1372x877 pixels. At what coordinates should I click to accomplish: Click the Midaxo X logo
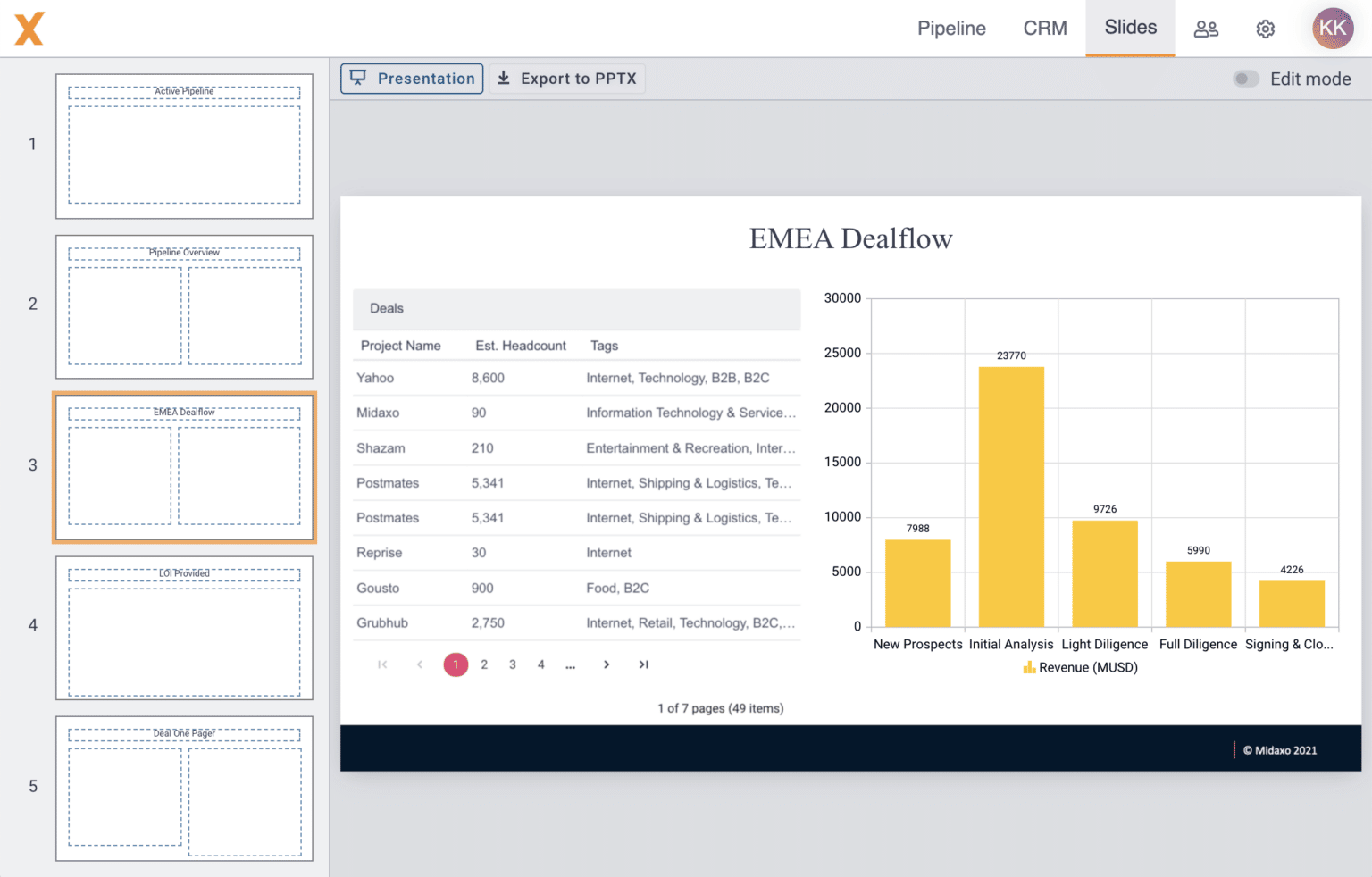29,29
